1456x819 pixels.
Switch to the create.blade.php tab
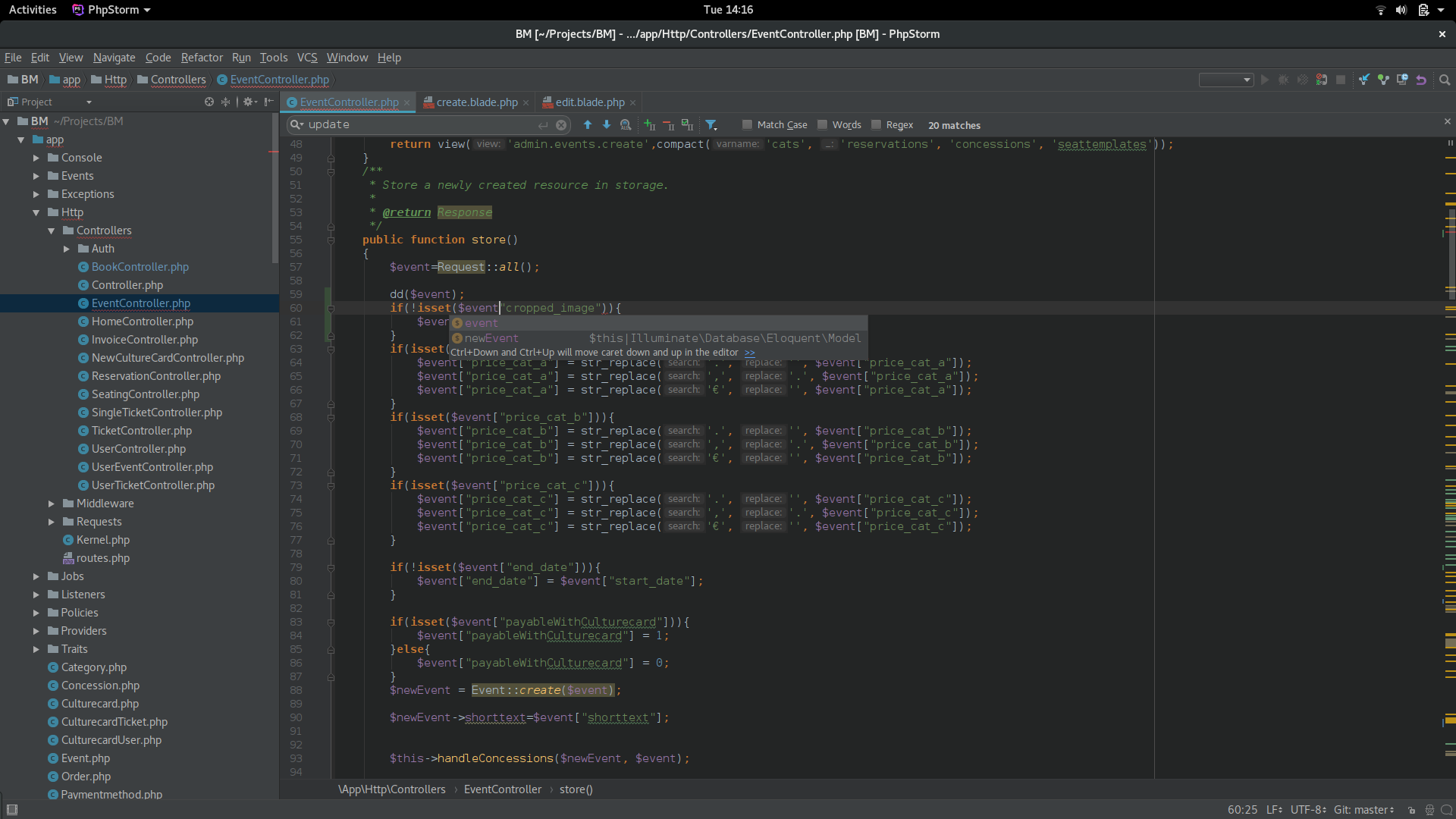[x=476, y=102]
